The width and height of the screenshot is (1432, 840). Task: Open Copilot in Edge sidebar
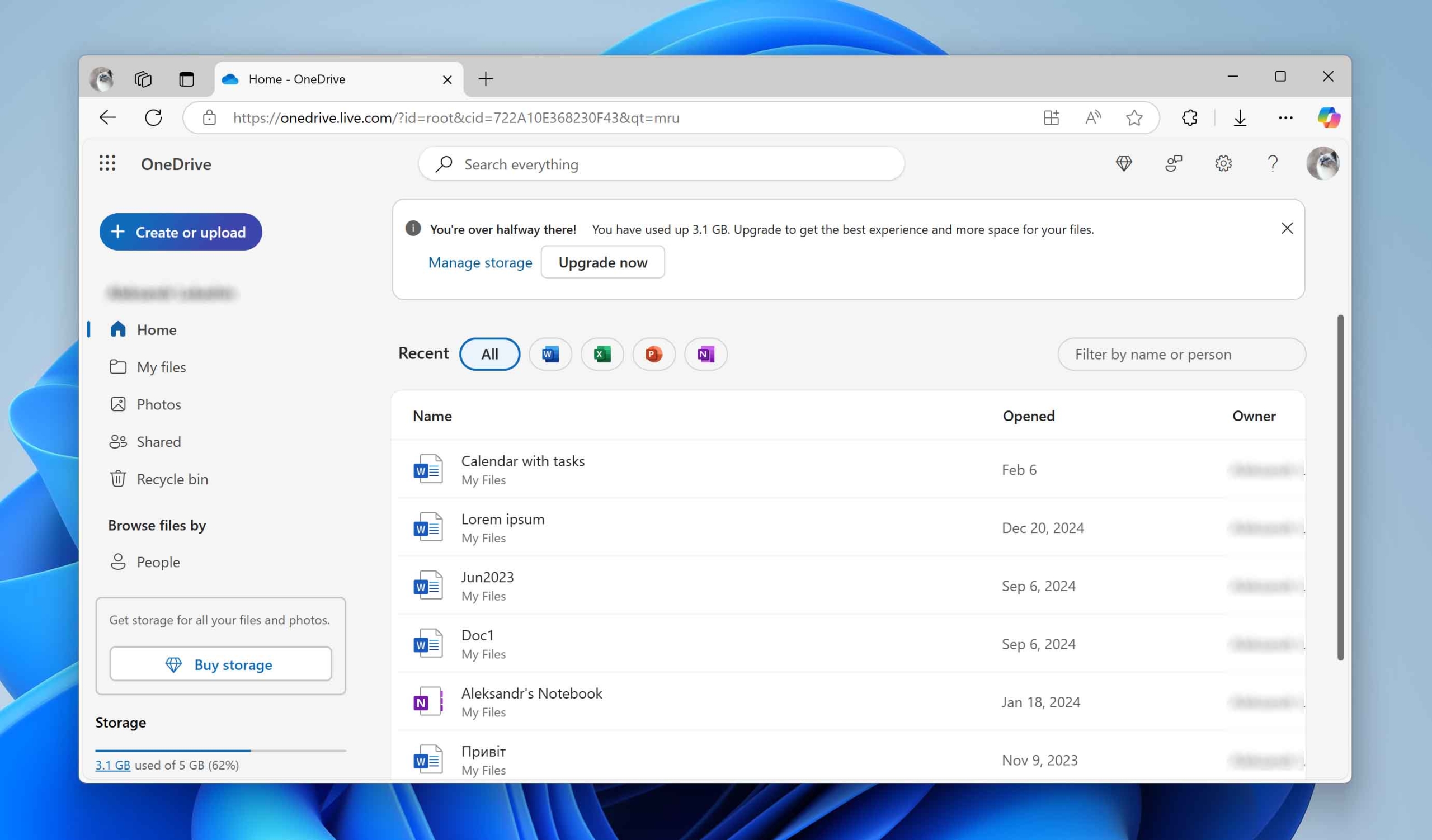pos(1329,117)
